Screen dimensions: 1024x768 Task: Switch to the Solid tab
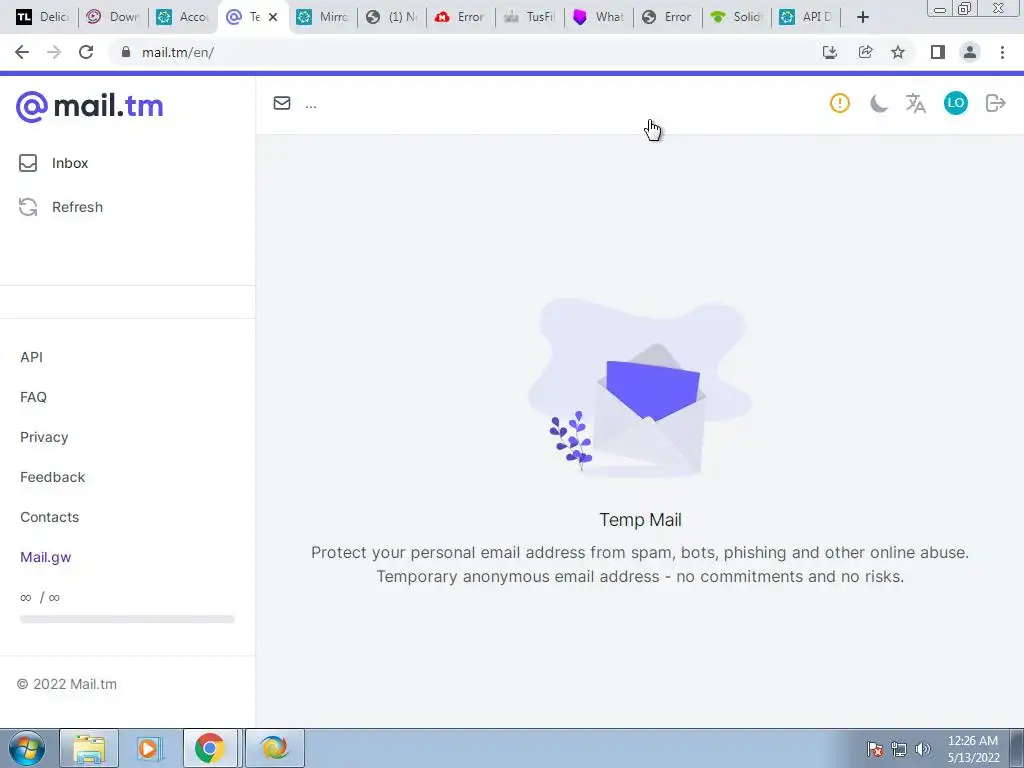pos(737,17)
